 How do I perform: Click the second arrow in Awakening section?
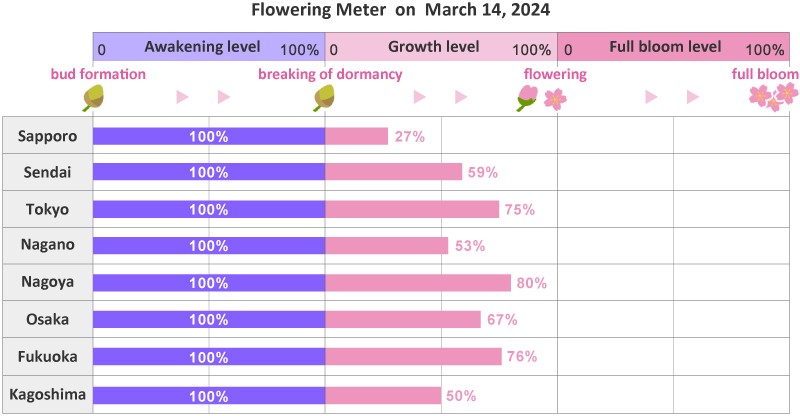click(224, 97)
